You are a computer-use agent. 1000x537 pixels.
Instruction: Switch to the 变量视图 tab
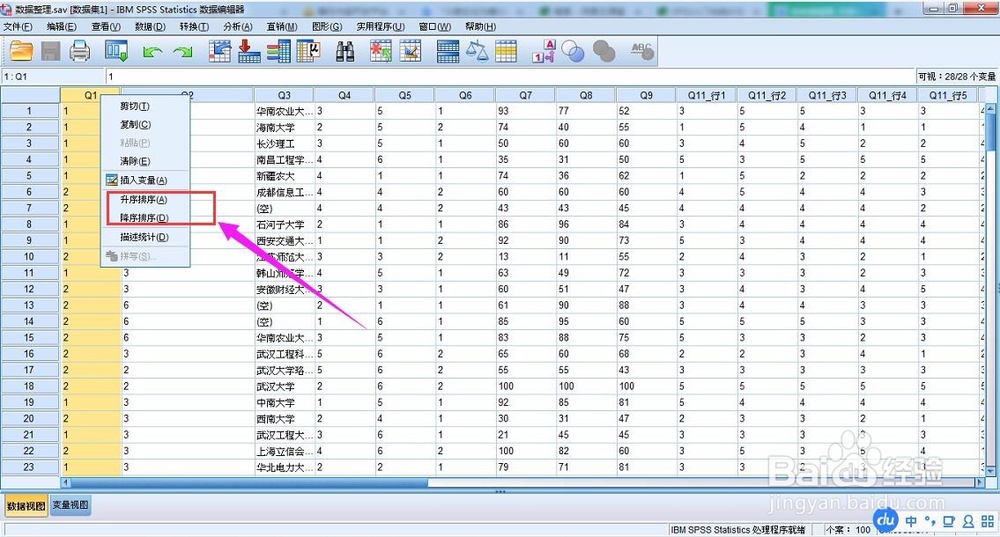tap(71, 505)
